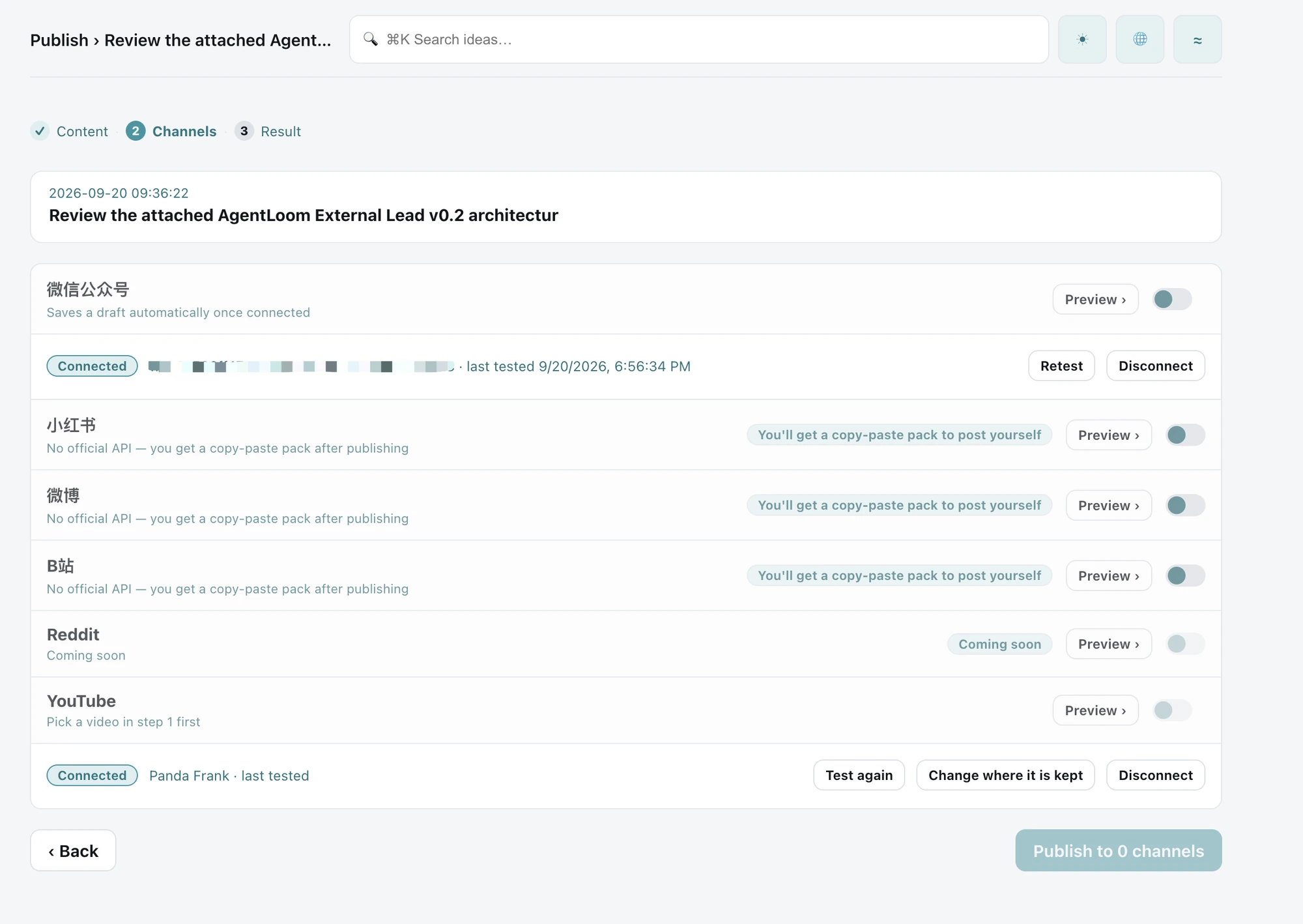Click the Connected badge beside Panda Frank
This screenshot has width=1303, height=924.
pyautogui.click(x=92, y=775)
